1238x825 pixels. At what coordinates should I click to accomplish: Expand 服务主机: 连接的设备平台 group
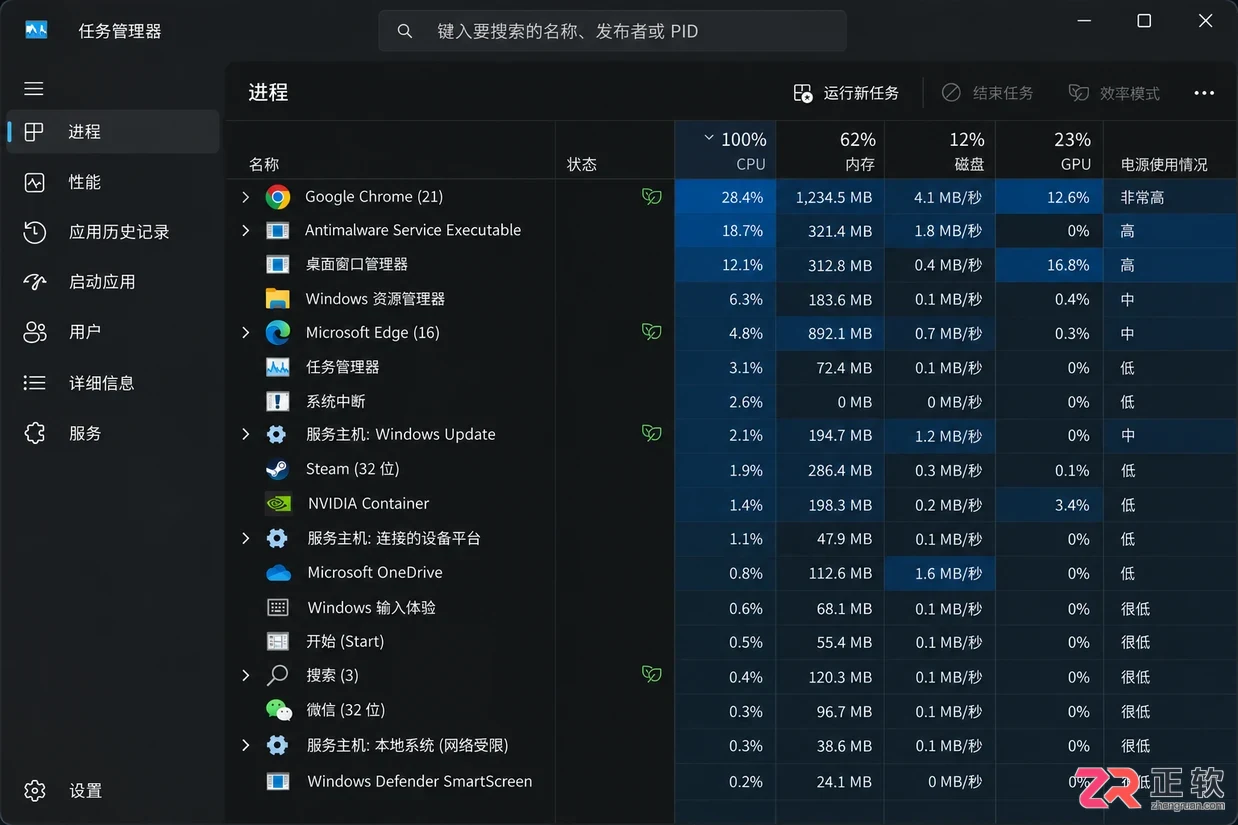pos(246,538)
